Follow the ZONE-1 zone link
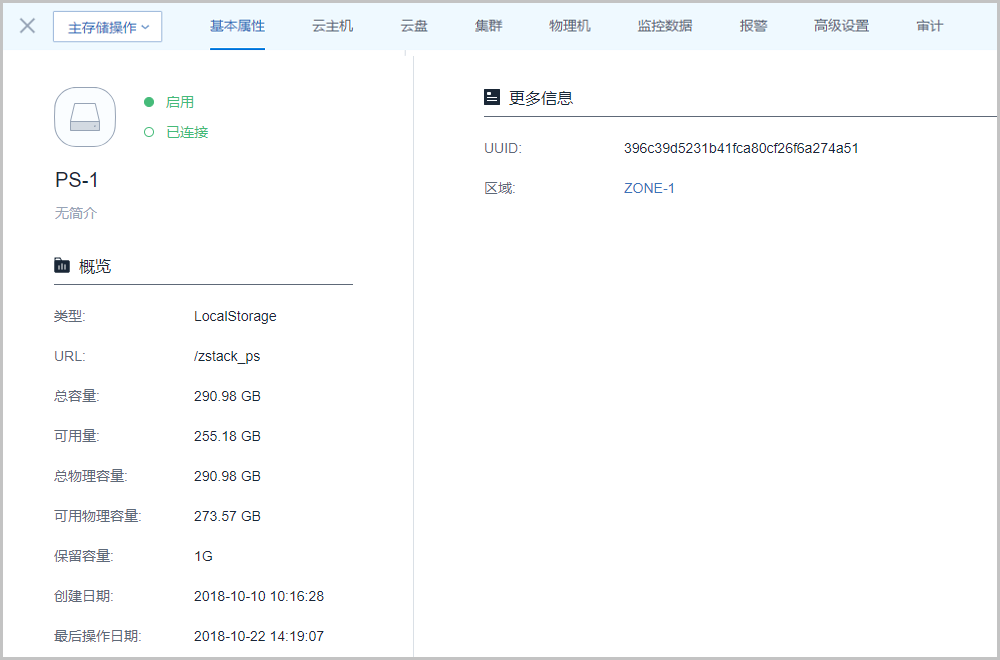The image size is (1000, 660). pos(649,188)
